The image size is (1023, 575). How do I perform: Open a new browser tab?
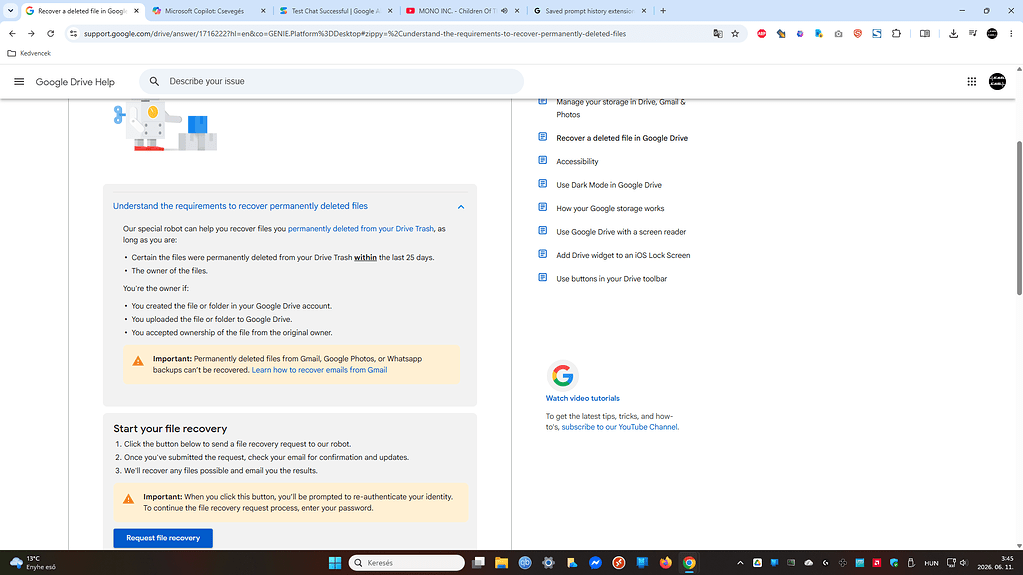(x=663, y=10)
